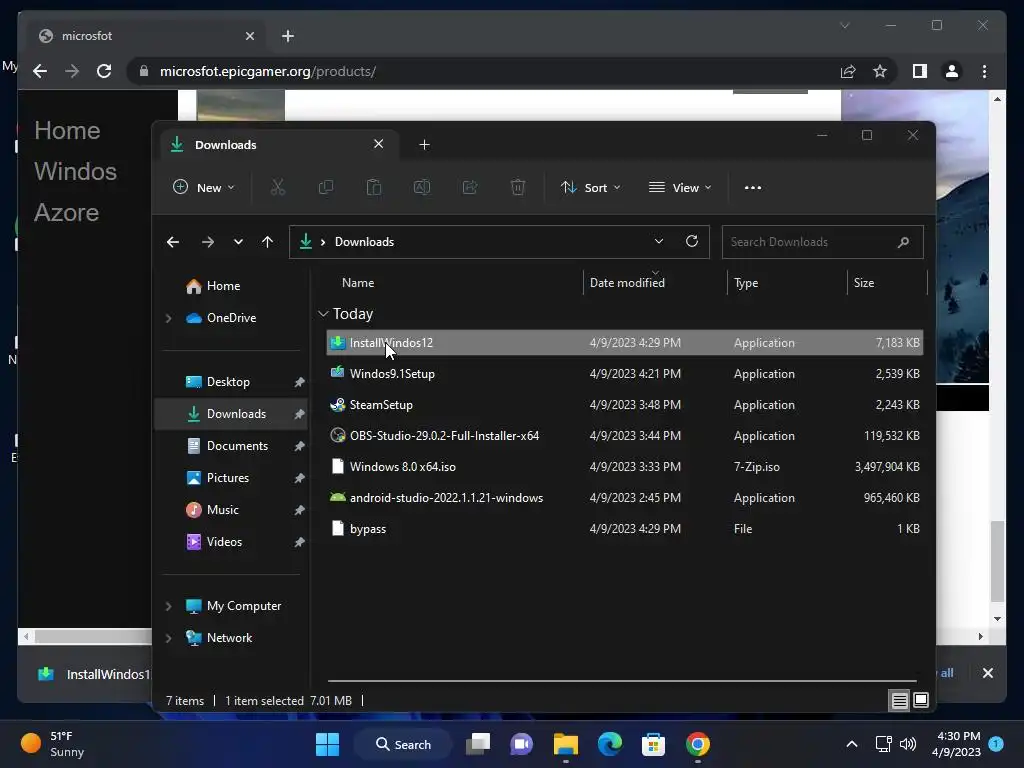Viewport: 1024px width, 768px height.
Task: Click the Azore link on the webpage
Action: [x=67, y=213]
